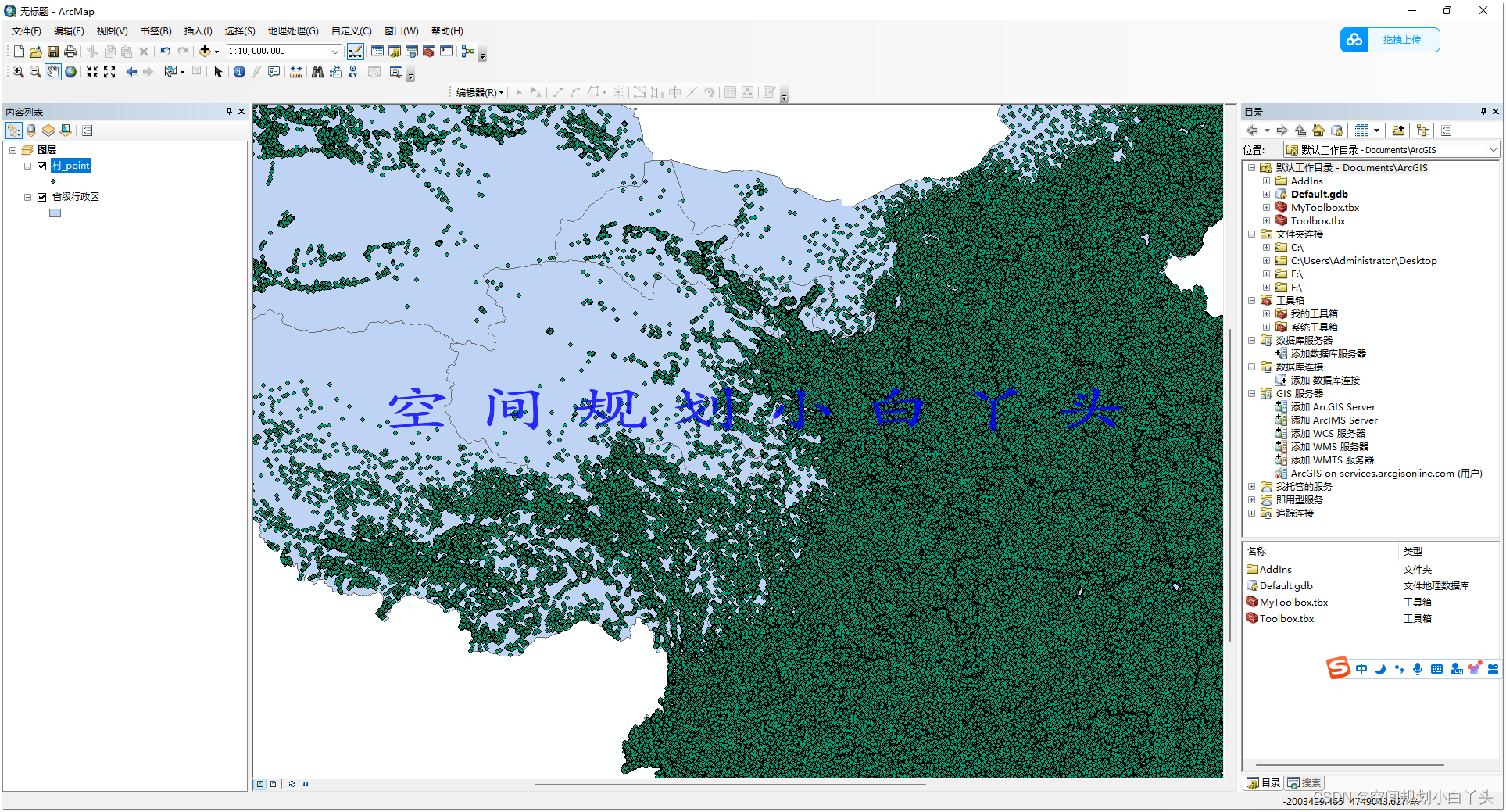This screenshot has width=1506, height=812.
Task: Select the Pan hand tool
Action: [x=53, y=72]
